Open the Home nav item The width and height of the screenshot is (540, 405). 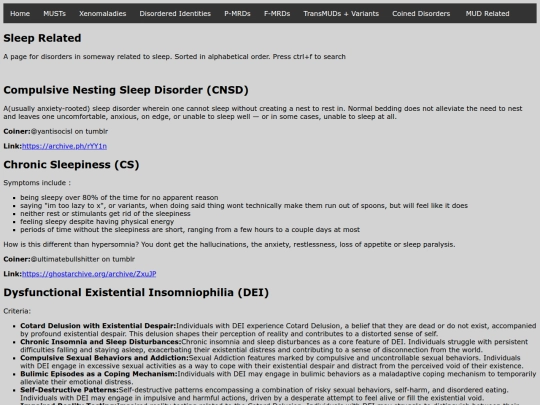20,13
